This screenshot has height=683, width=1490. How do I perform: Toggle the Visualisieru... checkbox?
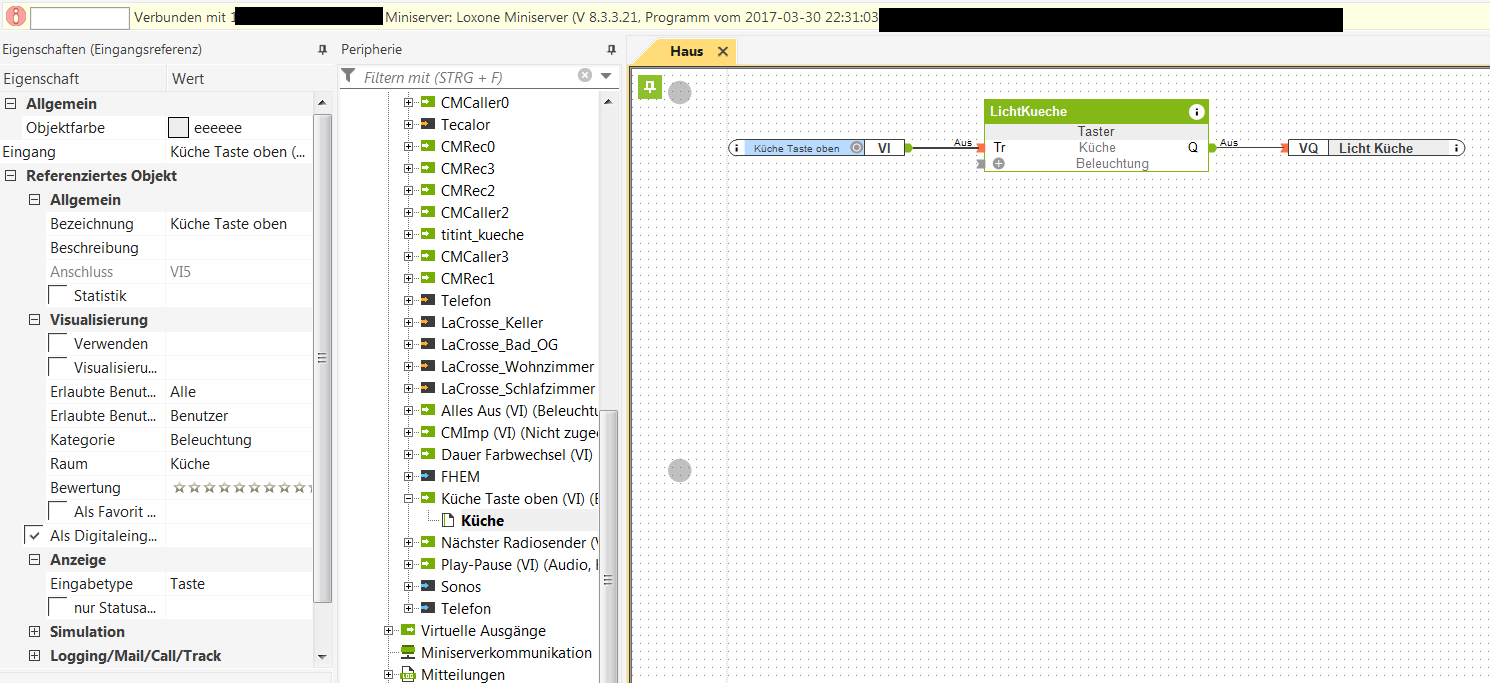coord(58,368)
